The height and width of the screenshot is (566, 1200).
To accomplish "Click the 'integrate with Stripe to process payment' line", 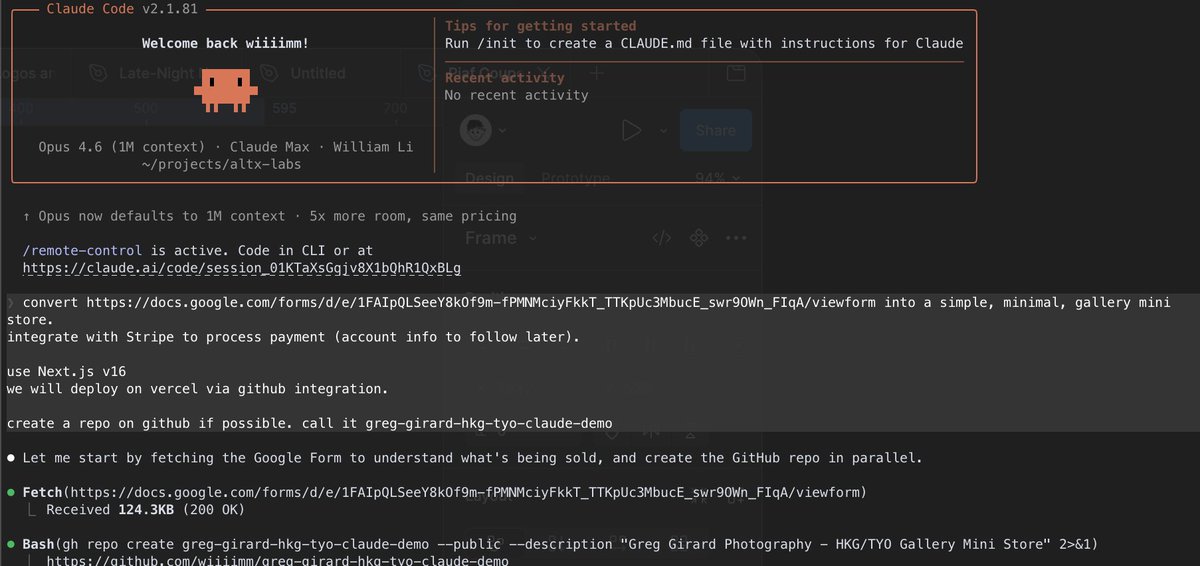I will click(293, 337).
